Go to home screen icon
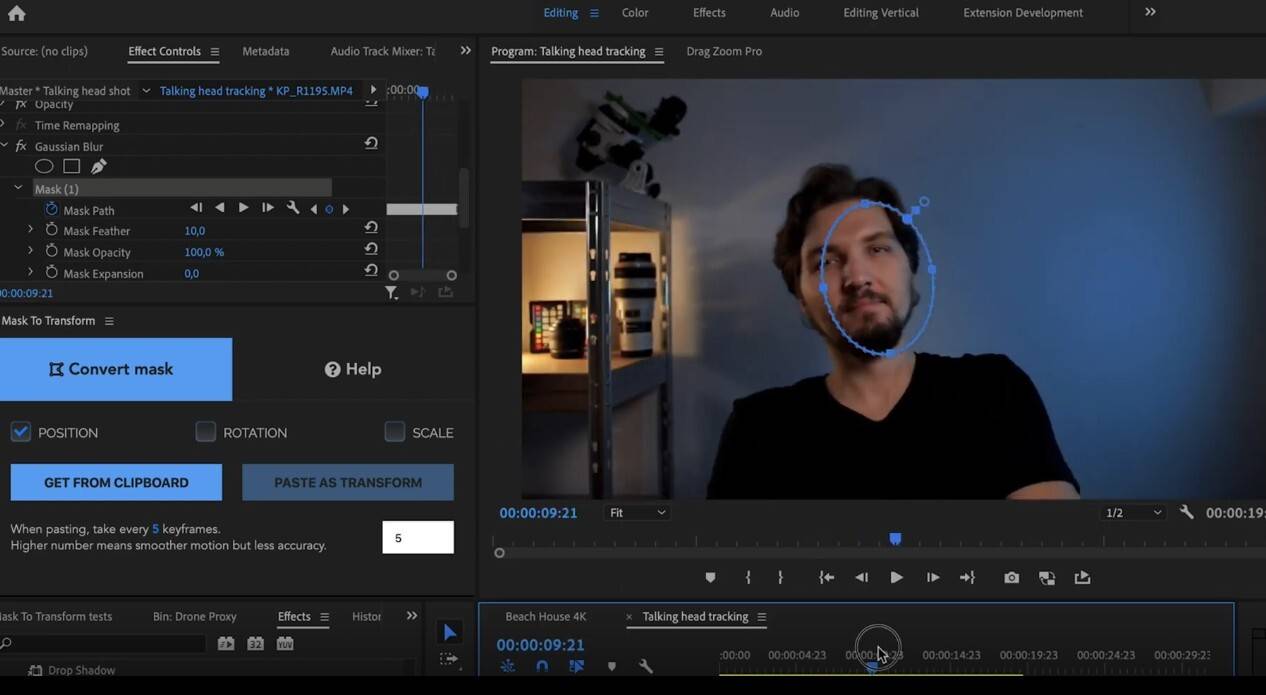 [16, 13]
